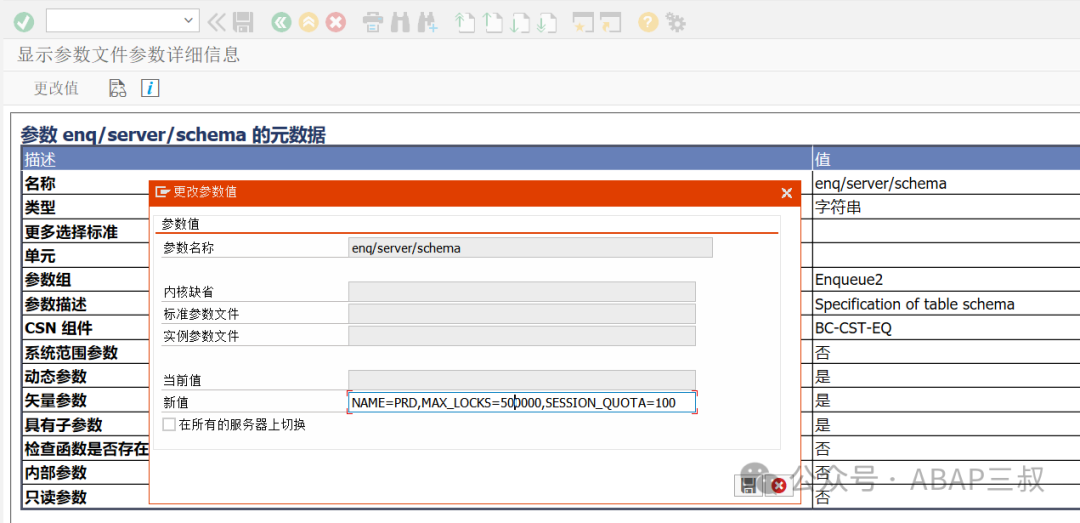Collapse the command field with double chevron

tap(216, 22)
